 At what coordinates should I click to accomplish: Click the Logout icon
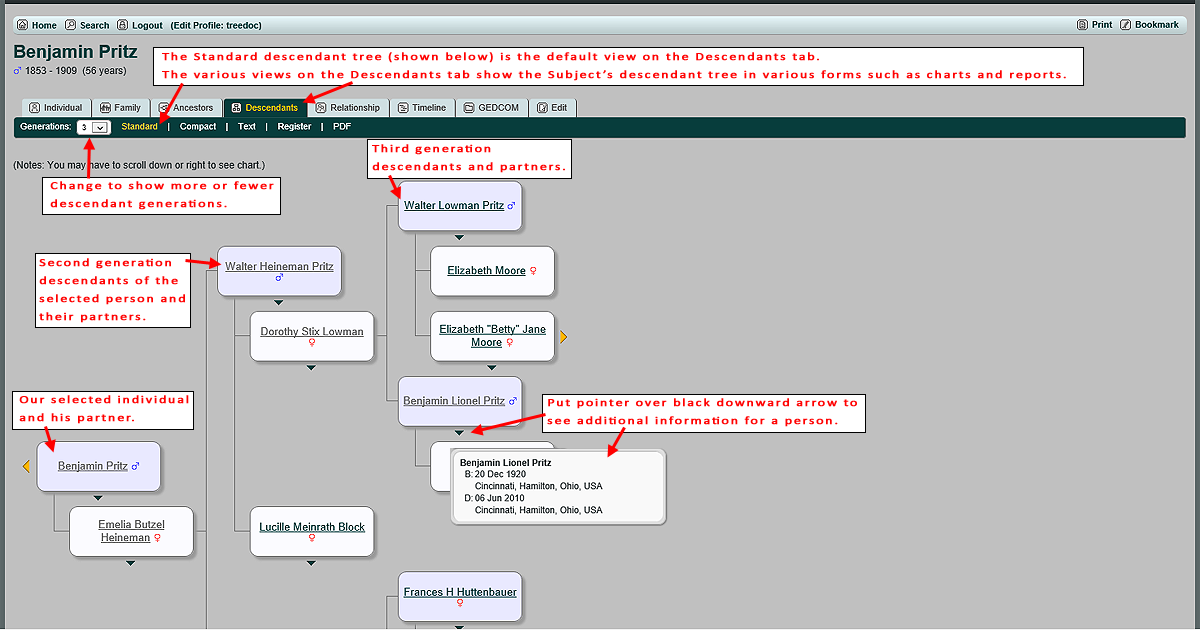(x=123, y=25)
